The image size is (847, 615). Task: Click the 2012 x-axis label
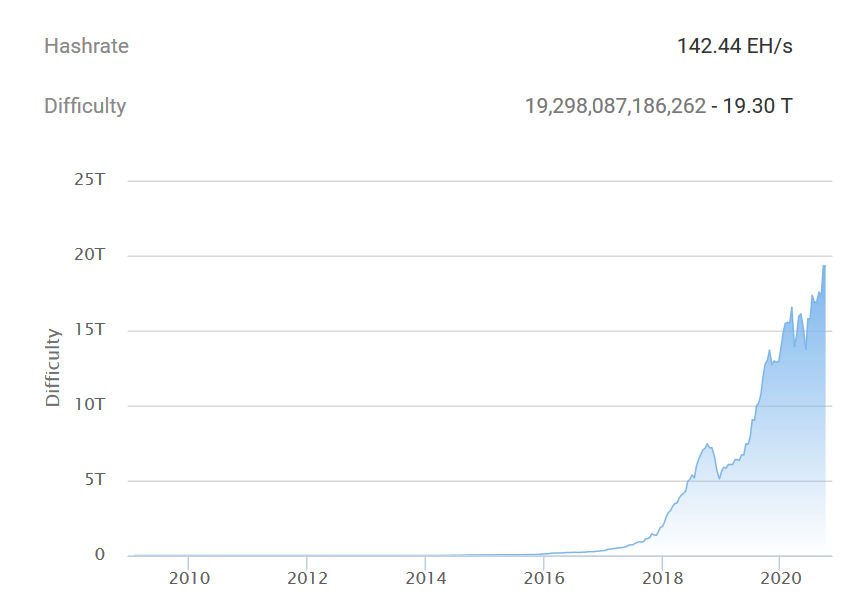[308, 578]
